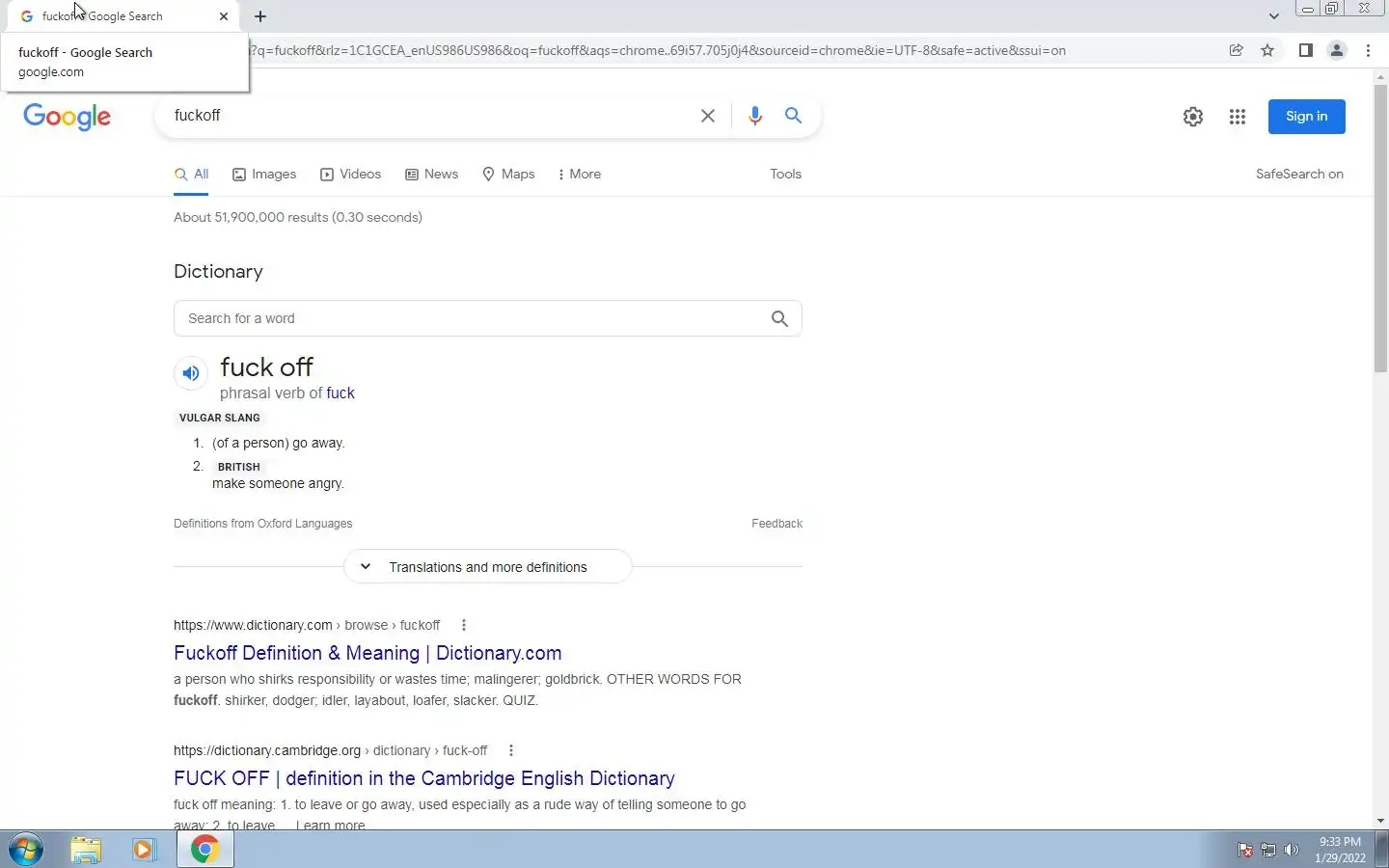The height and width of the screenshot is (868, 1389).
Task: Select the All results tab
Action: (x=191, y=175)
